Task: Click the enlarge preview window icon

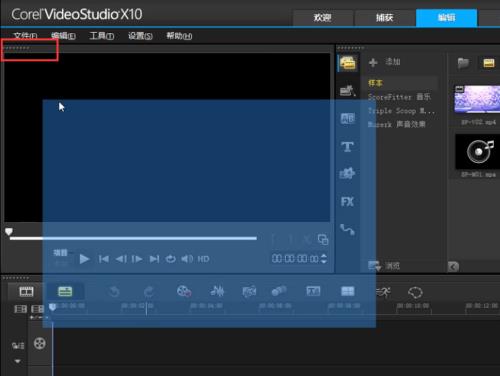Action: (x=323, y=239)
